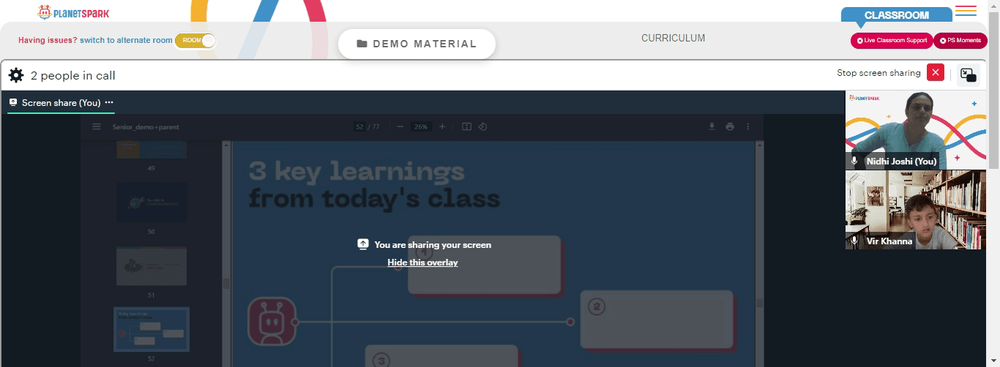Click Nidhi Joshi's video tile
Screen dimensions: 1000x367
(915, 130)
